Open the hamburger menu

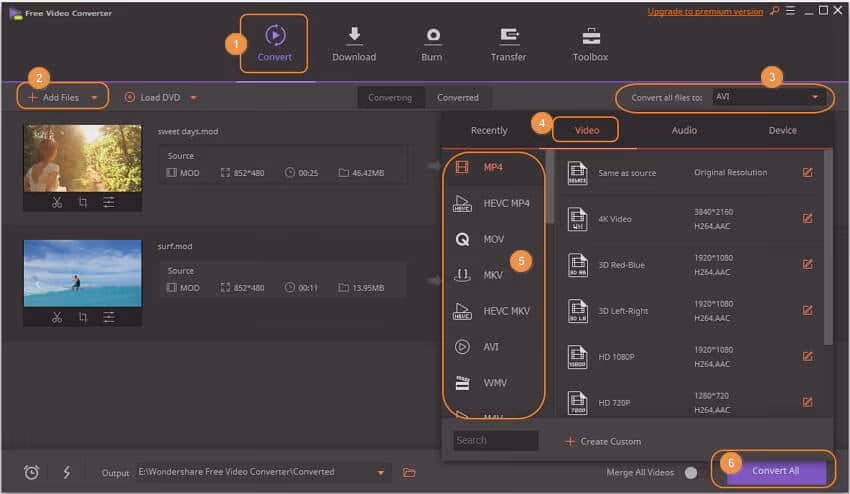click(x=791, y=11)
